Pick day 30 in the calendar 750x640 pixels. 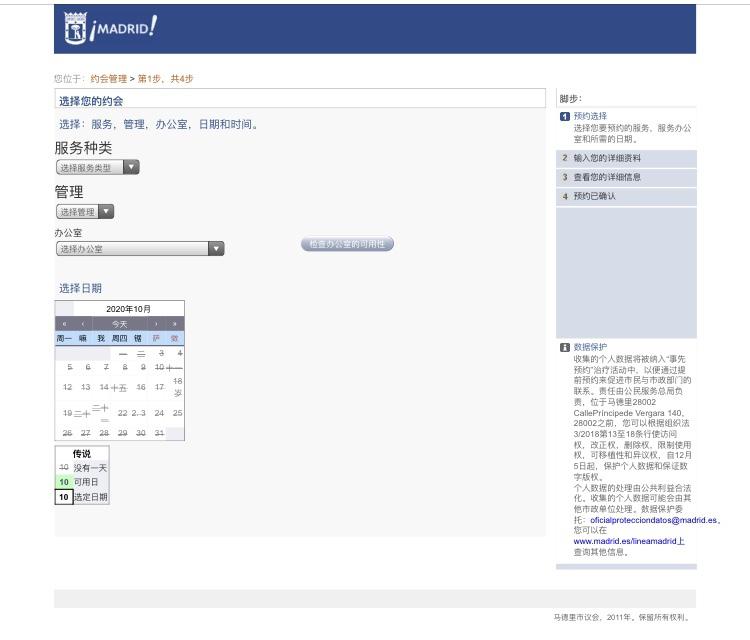pos(141,433)
